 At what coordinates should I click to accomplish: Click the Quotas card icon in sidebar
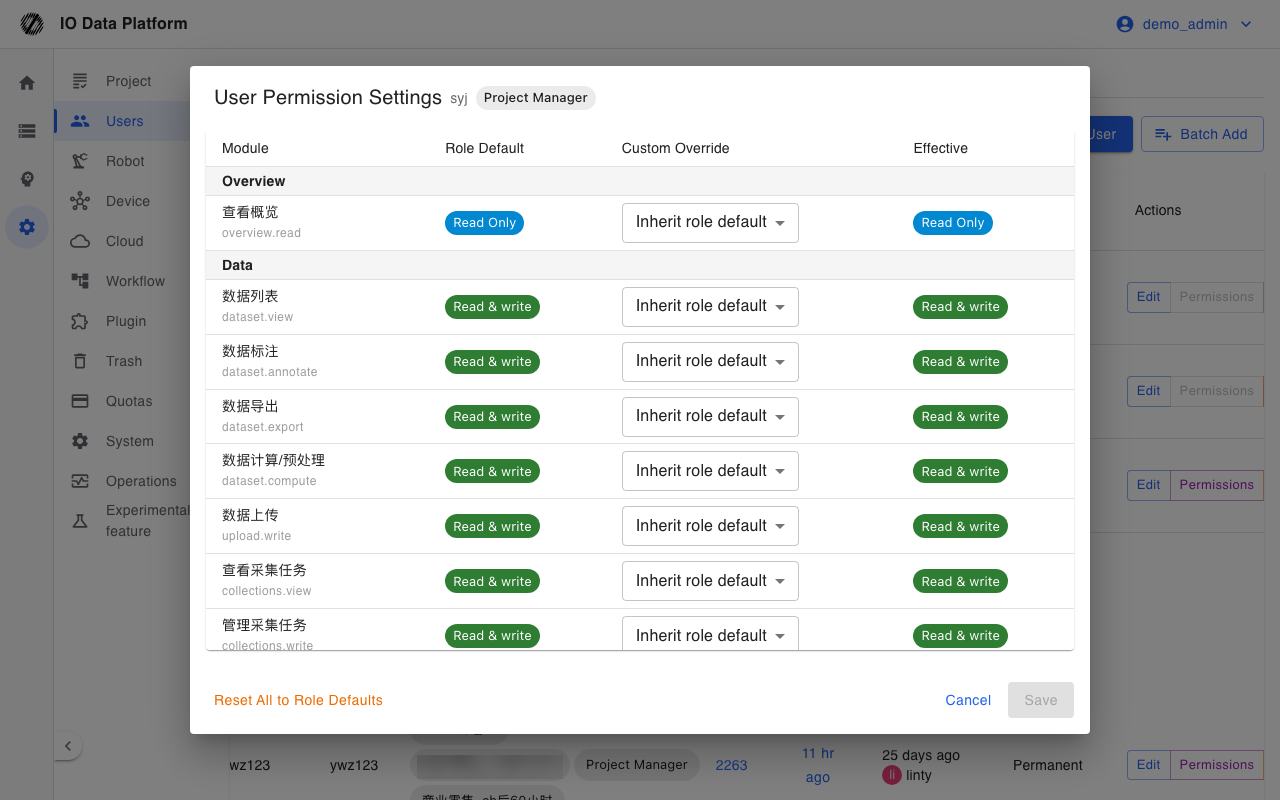[x=80, y=401]
